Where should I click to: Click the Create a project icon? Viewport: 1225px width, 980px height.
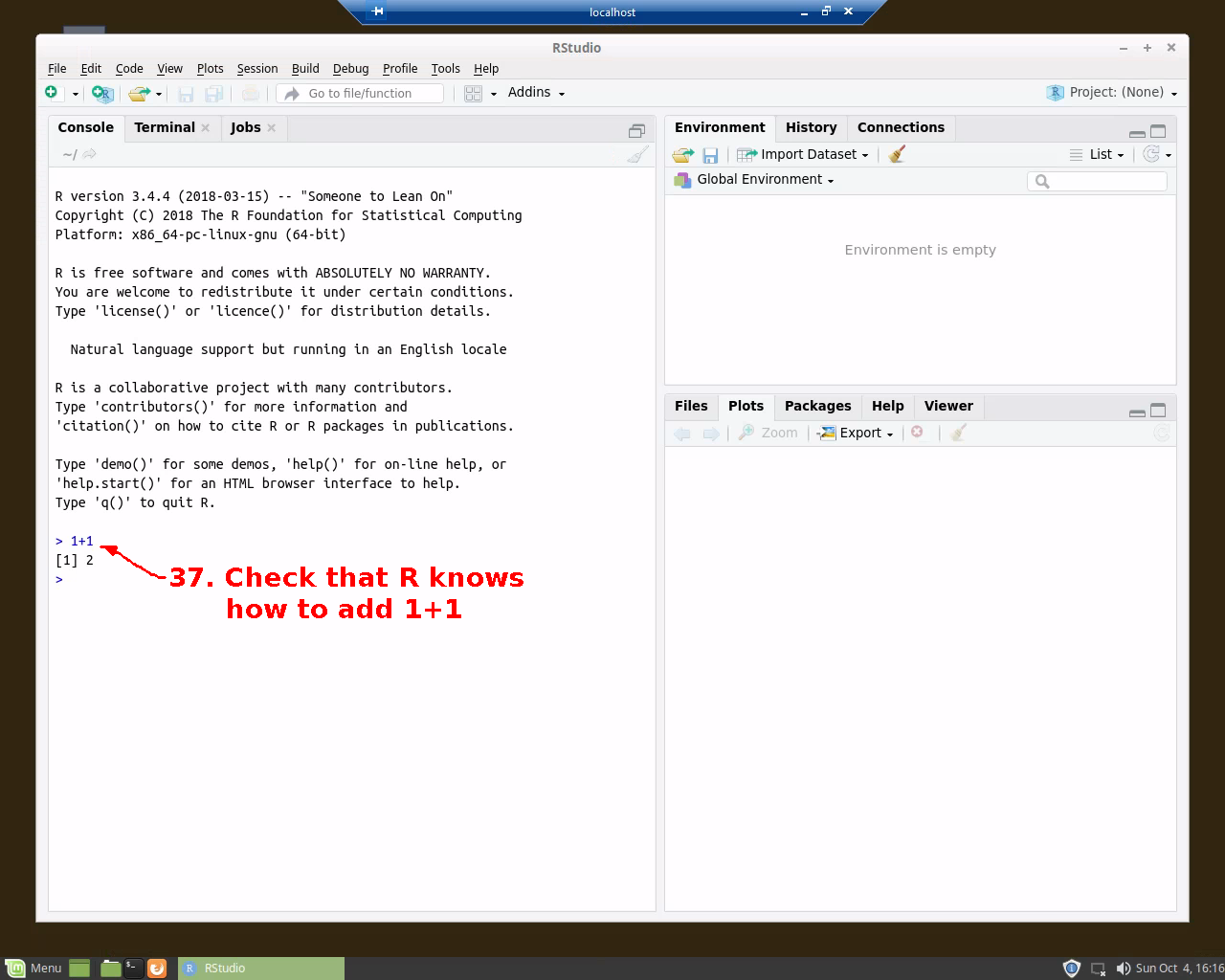[102, 93]
